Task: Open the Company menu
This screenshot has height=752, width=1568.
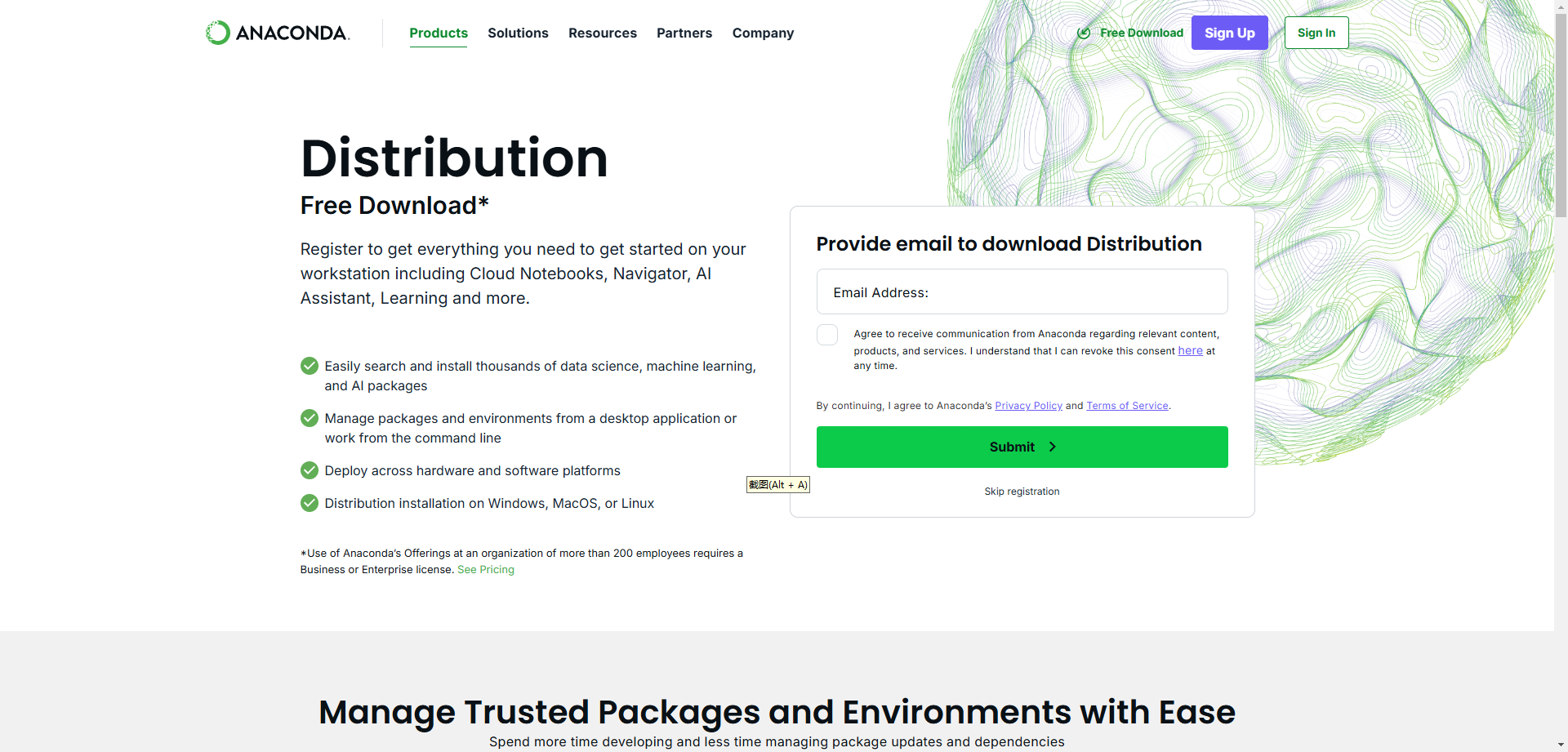Action: (763, 33)
